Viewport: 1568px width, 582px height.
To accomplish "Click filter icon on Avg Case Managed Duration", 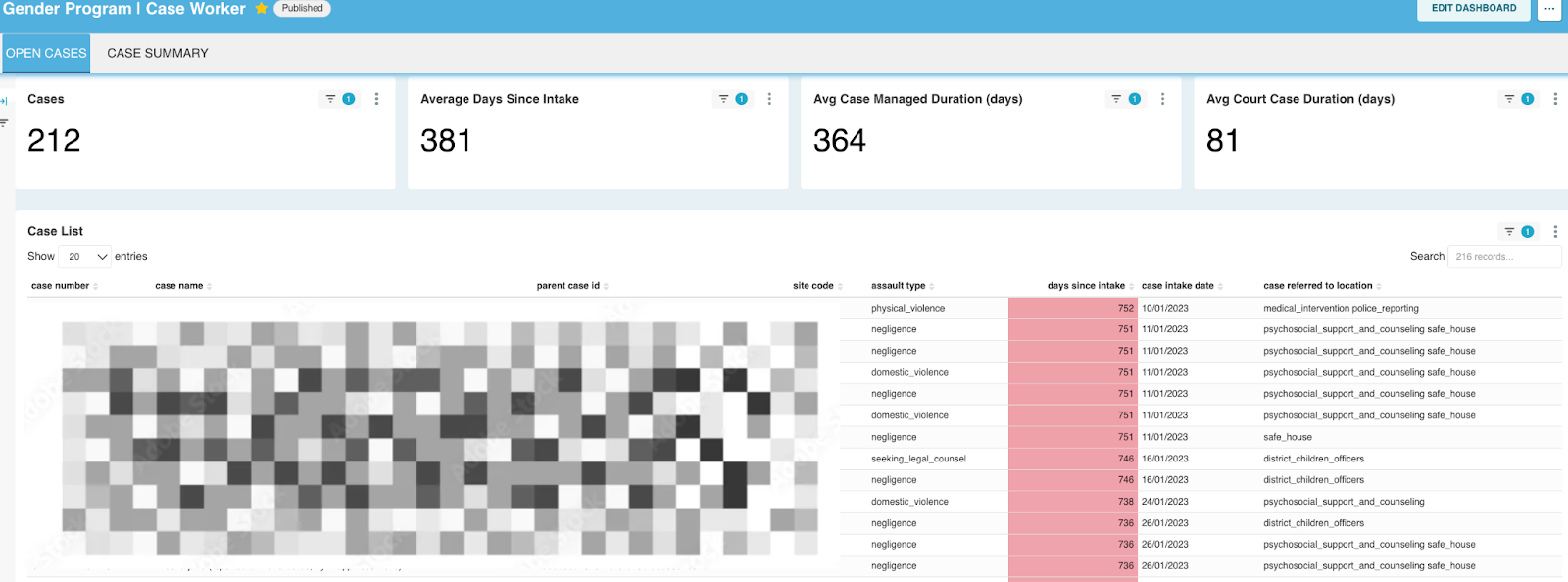I will click(1117, 99).
